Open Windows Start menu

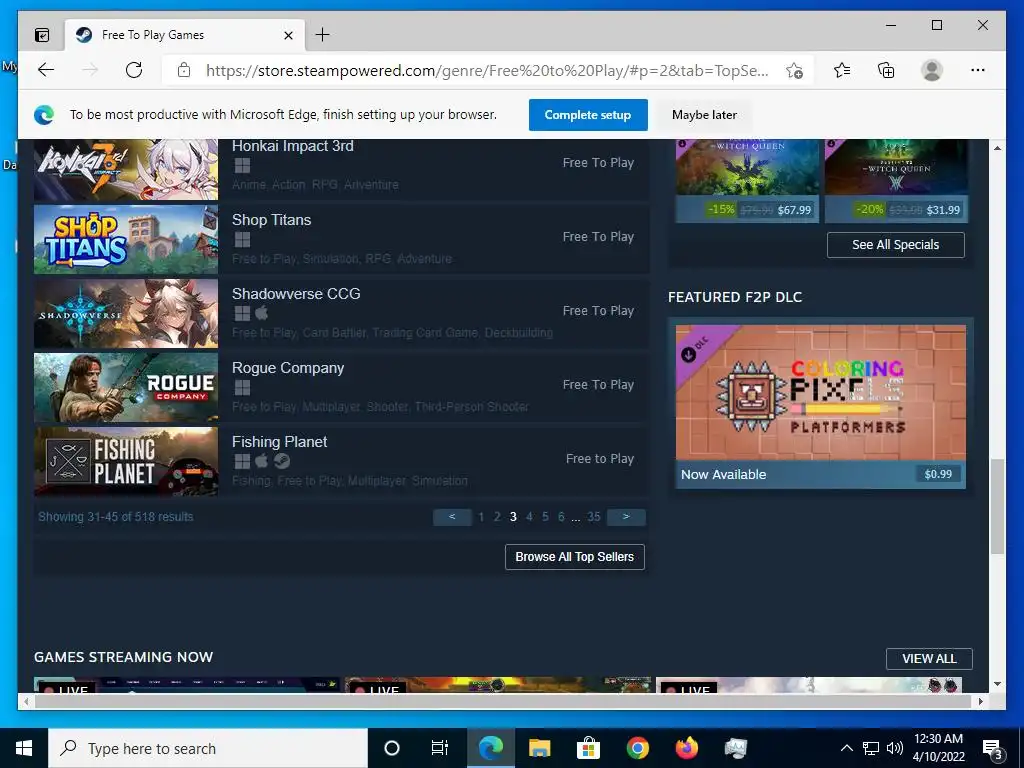pyautogui.click(x=24, y=748)
